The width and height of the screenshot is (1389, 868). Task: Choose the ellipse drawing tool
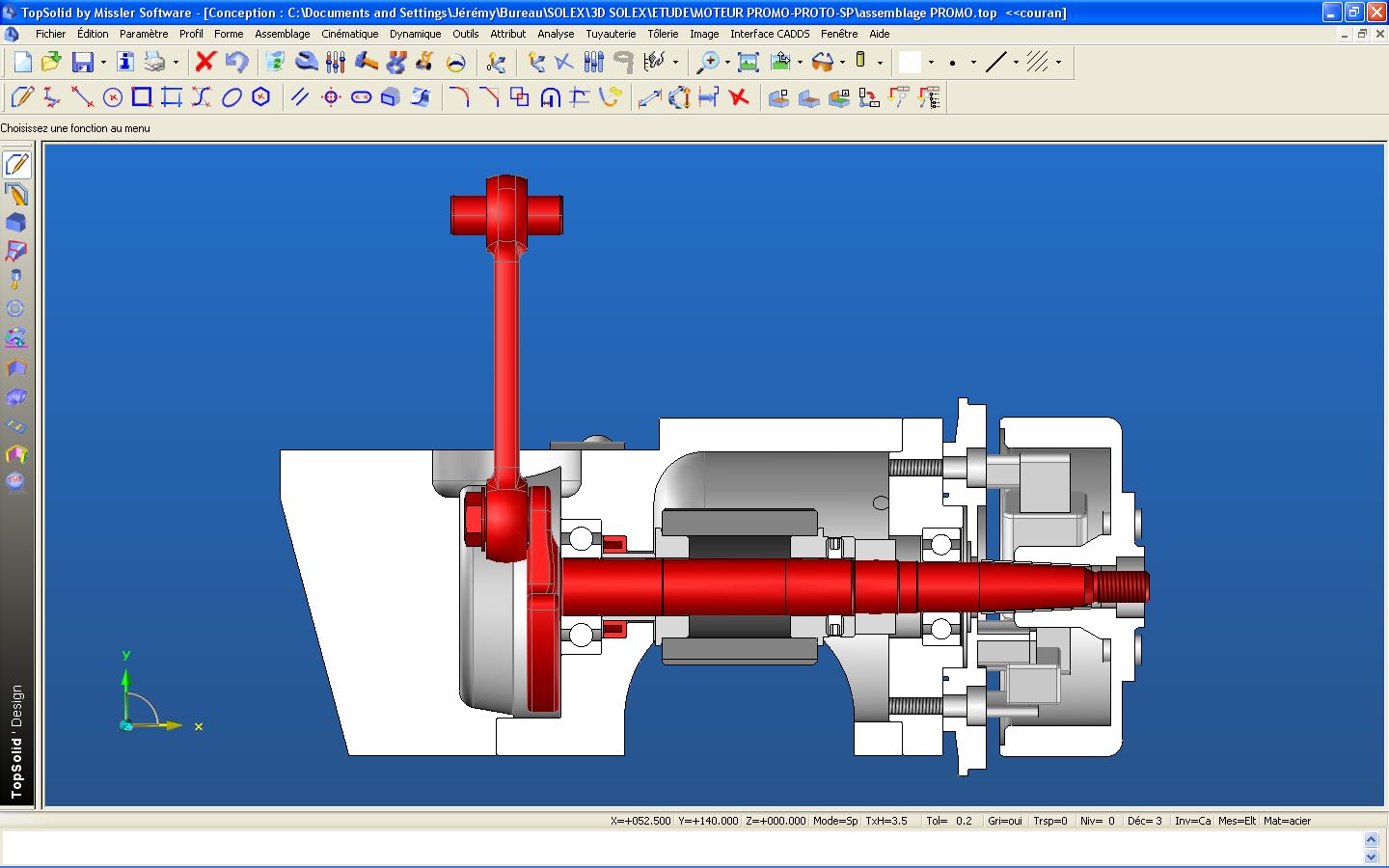coord(231,97)
